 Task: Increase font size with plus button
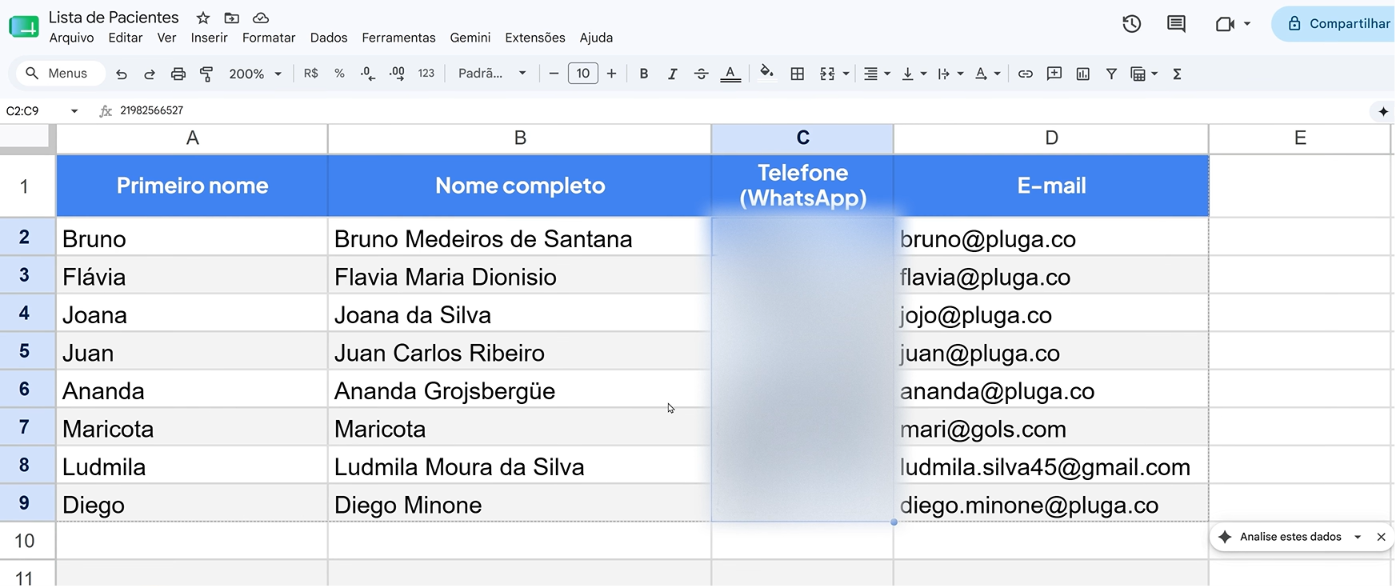[611, 74]
